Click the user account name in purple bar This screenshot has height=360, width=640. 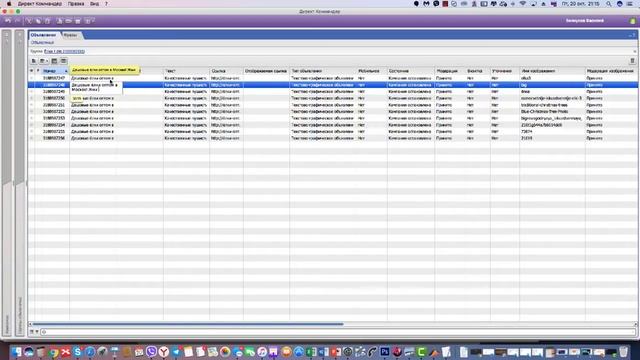tap(585, 20)
